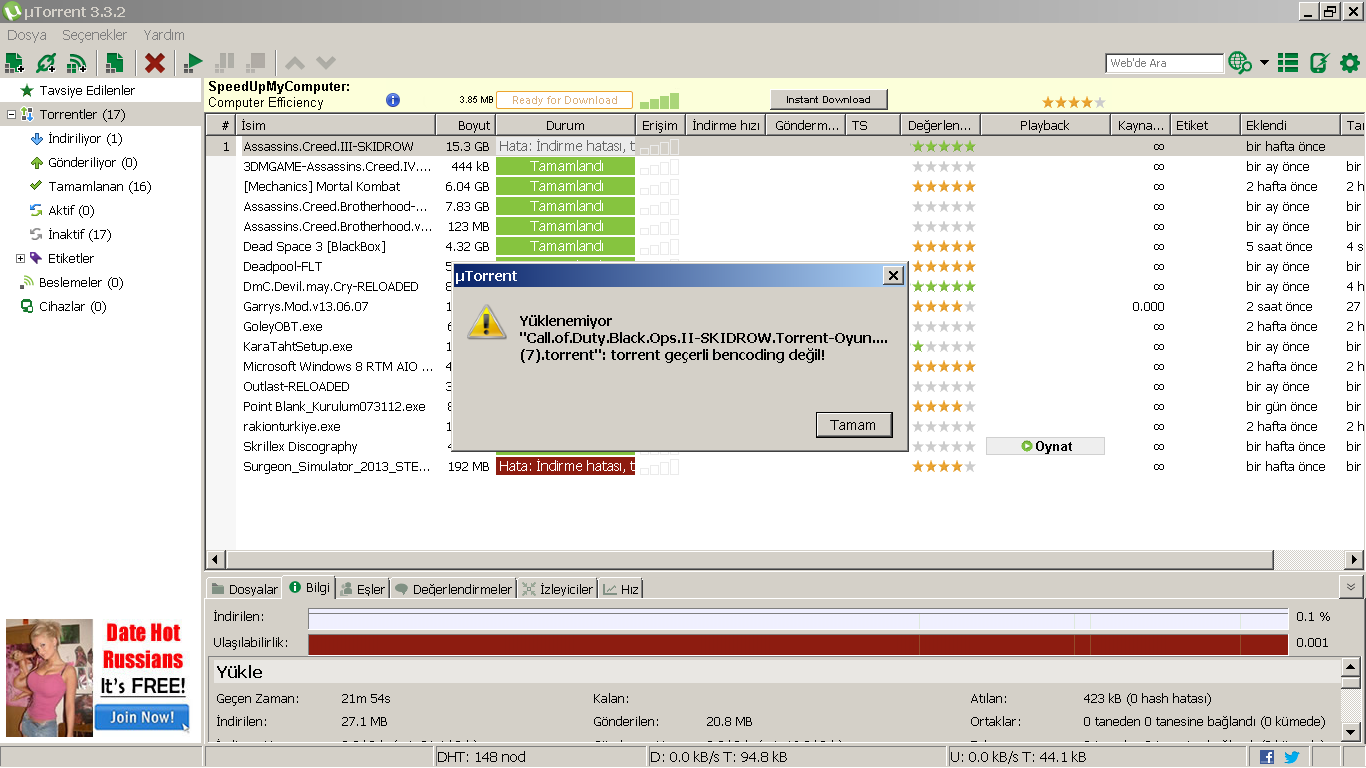Click the move up queue arrow icon
This screenshot has height=768, width=1366.
295,63
